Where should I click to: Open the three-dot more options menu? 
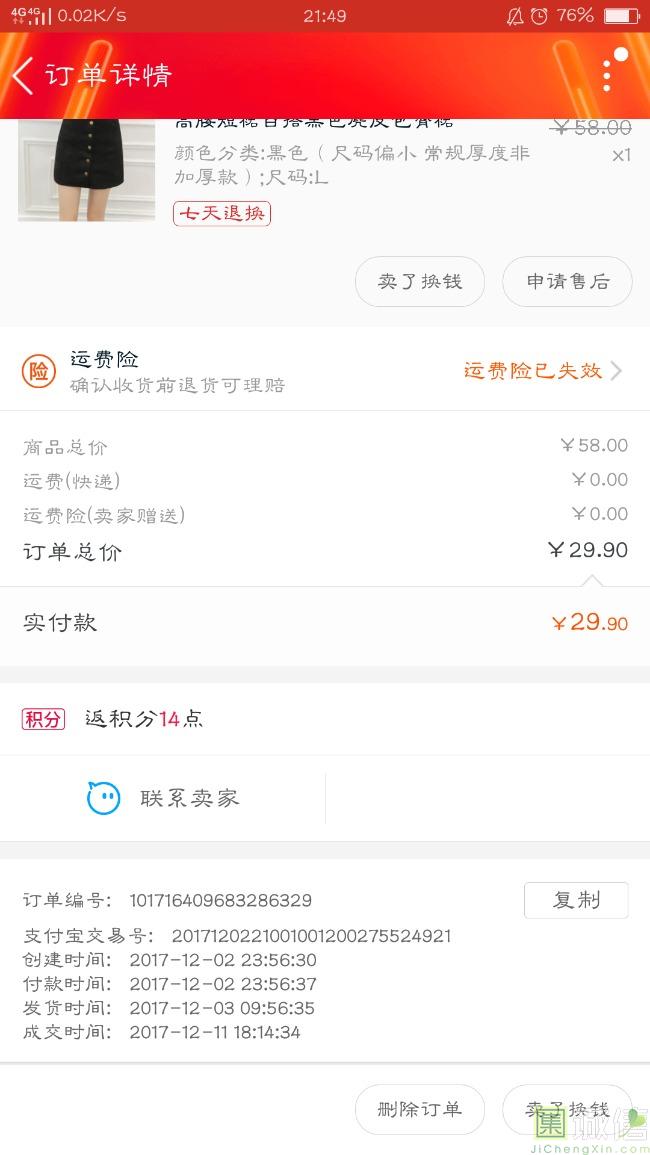tap(607, 75)
